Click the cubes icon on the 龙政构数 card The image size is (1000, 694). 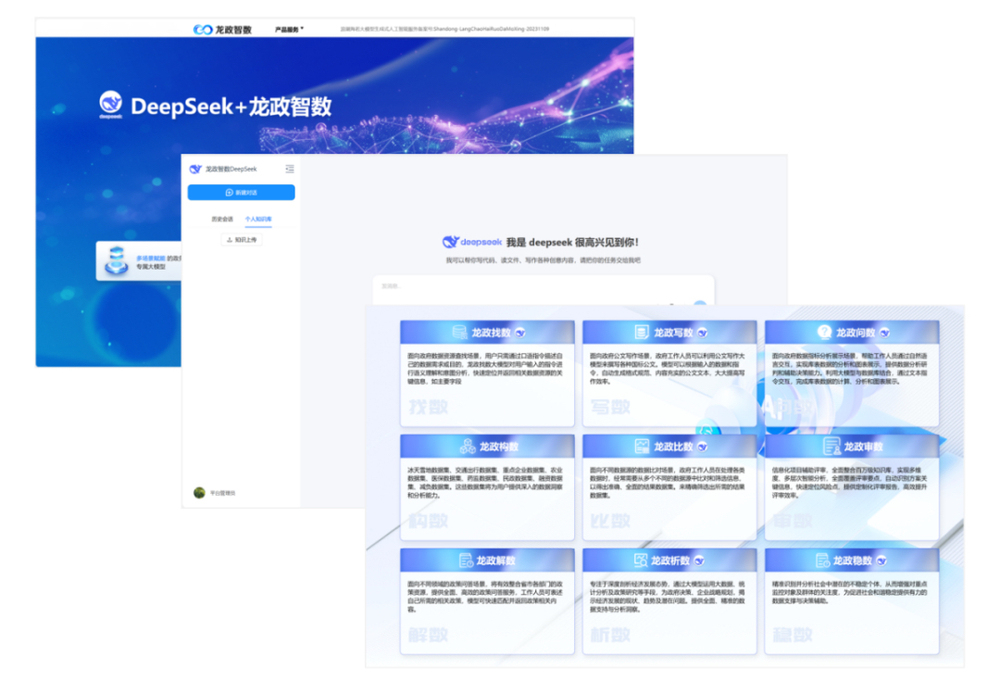tap(467, 447)
